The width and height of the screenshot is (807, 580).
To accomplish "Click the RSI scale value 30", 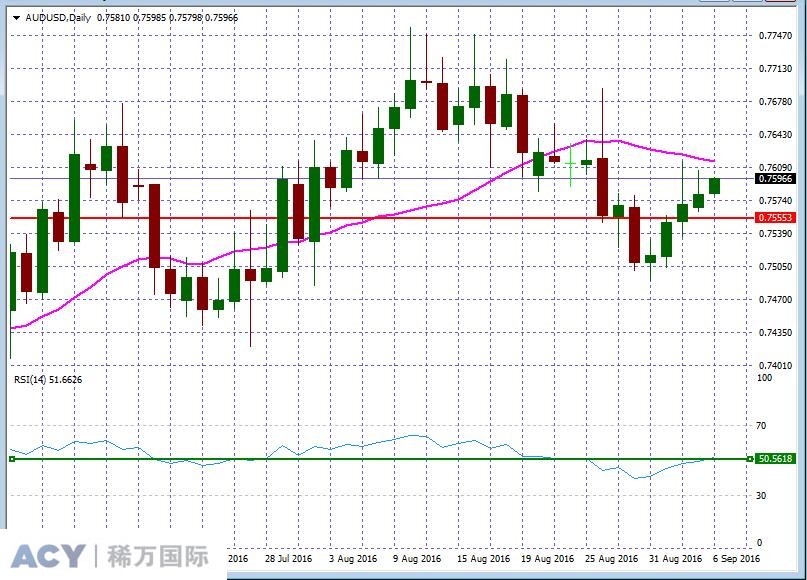I will tap(761, 496).
